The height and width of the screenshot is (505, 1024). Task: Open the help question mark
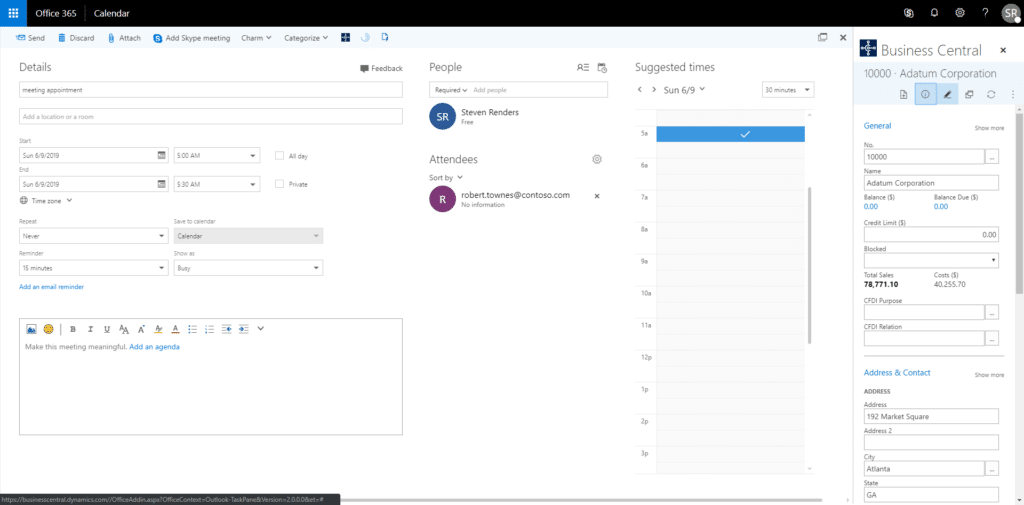[x=985, y=13]
